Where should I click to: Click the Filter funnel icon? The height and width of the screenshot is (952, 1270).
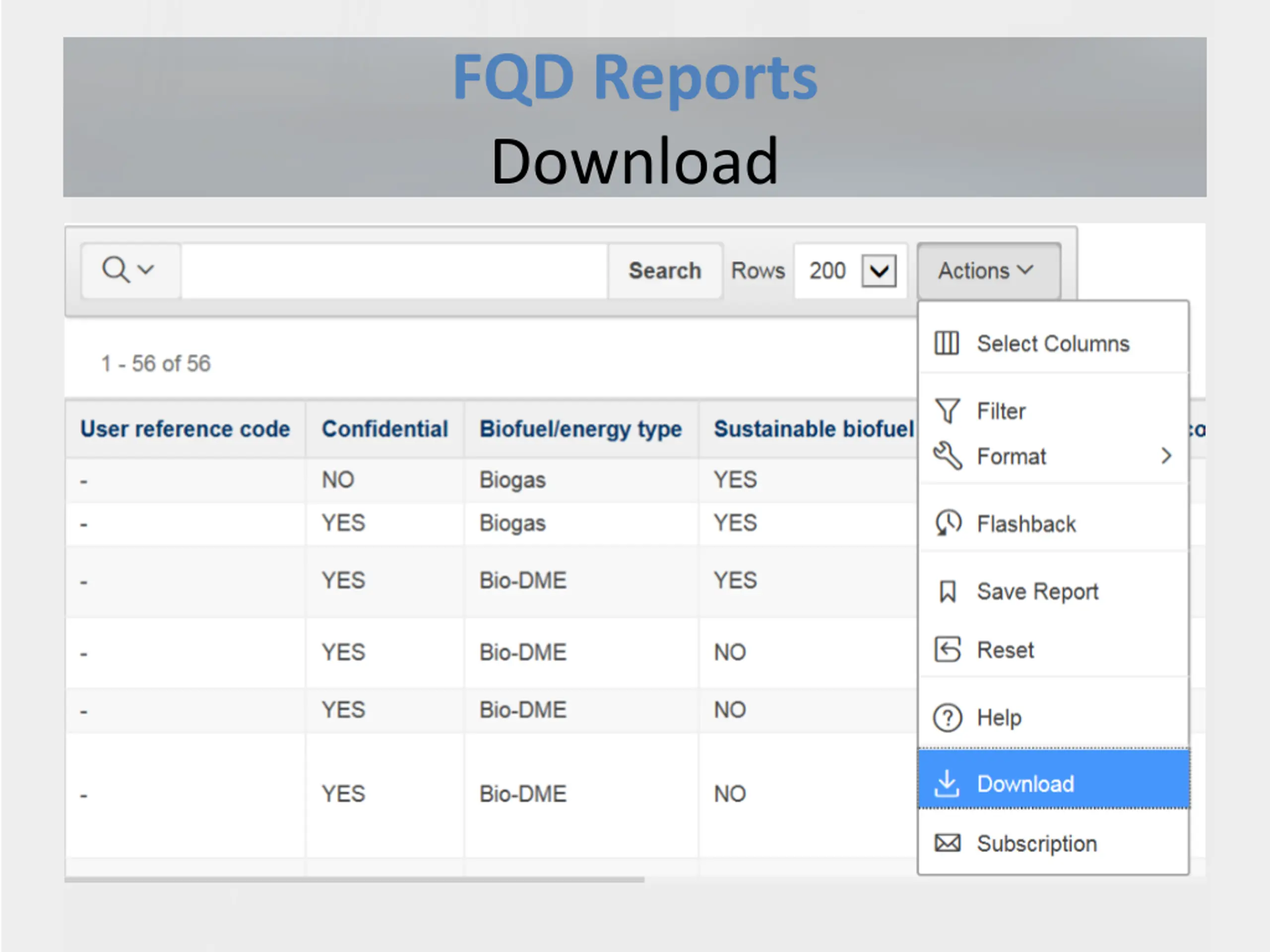[948, 411]
